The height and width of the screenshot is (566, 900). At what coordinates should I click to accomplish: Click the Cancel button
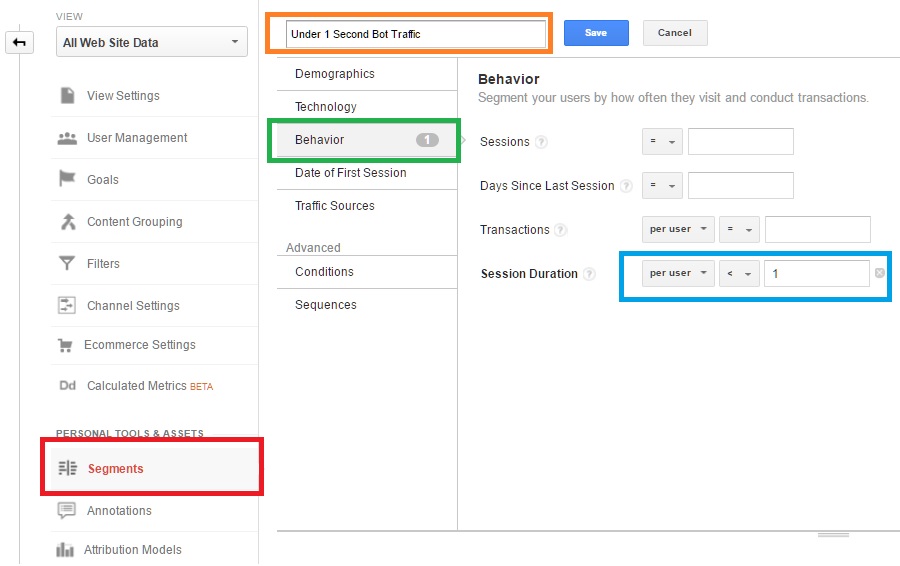(x=675, y=33)
